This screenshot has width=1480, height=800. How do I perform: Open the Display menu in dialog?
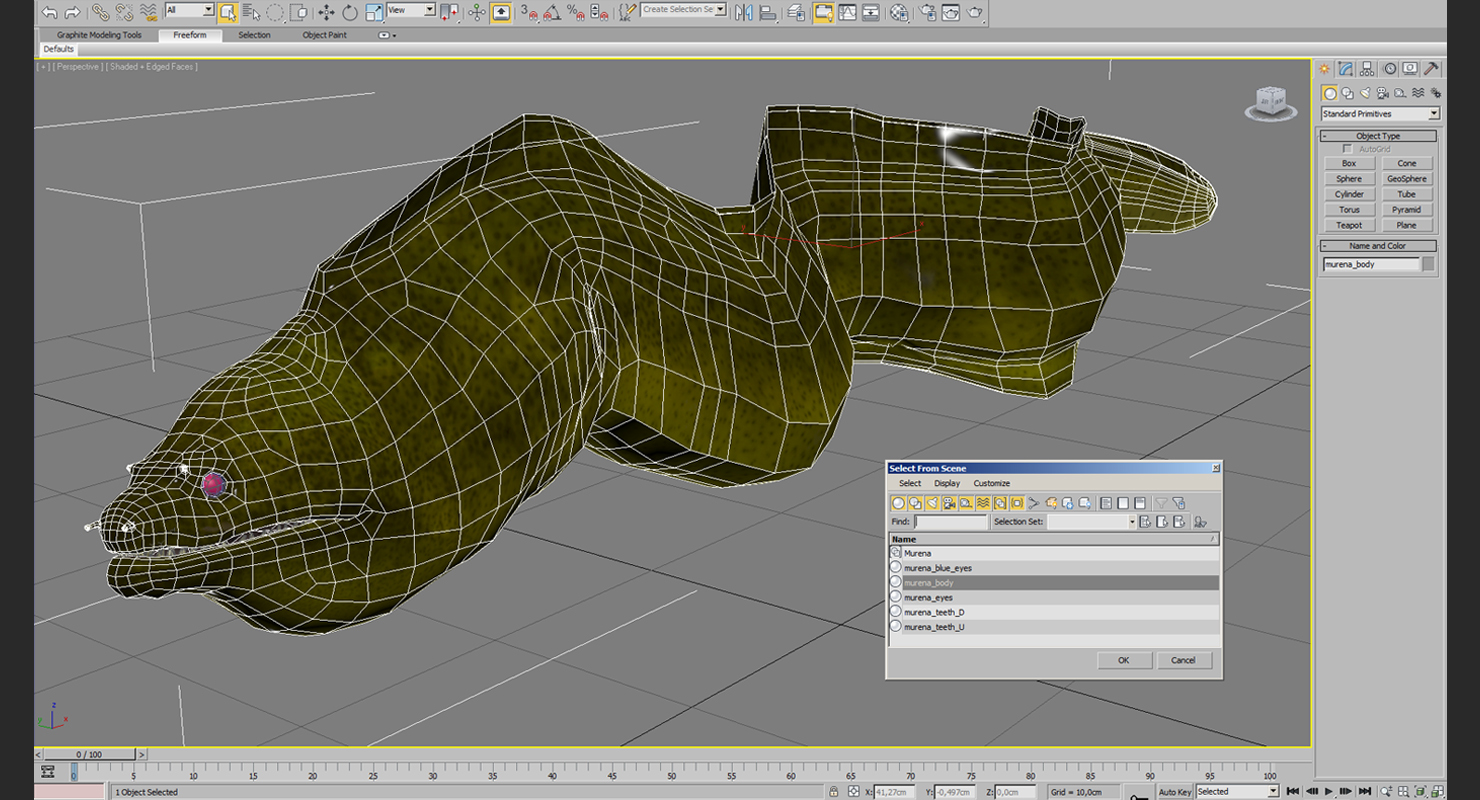pyautogui.click(x=947, y=484)
